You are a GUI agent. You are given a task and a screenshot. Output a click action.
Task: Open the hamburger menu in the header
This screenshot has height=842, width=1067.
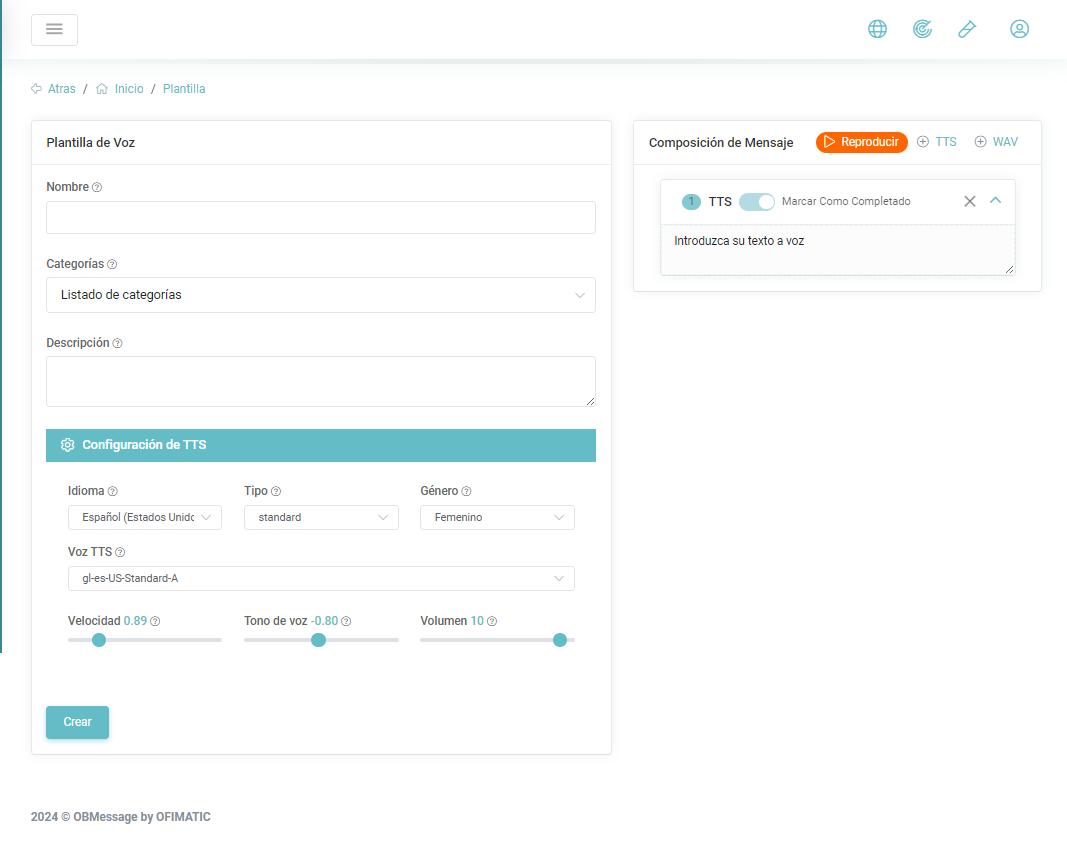click(54, 30)
